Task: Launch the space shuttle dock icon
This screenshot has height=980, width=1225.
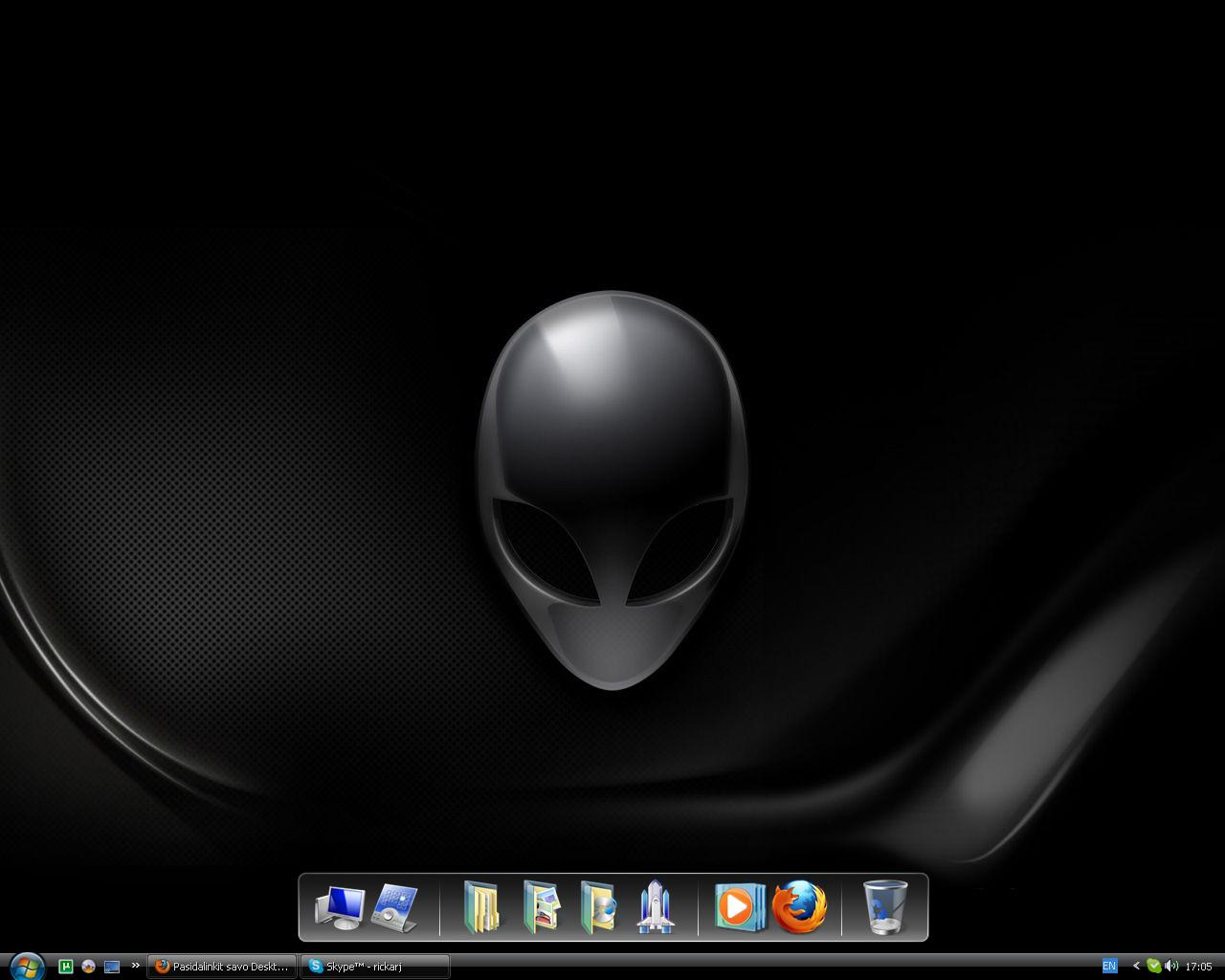Action: tap(656, 907)
